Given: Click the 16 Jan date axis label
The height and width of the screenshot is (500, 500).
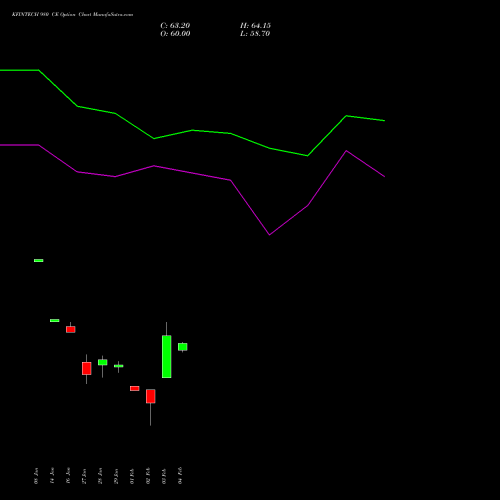Looking at the screenshot, I should click(x=68, y=476).
